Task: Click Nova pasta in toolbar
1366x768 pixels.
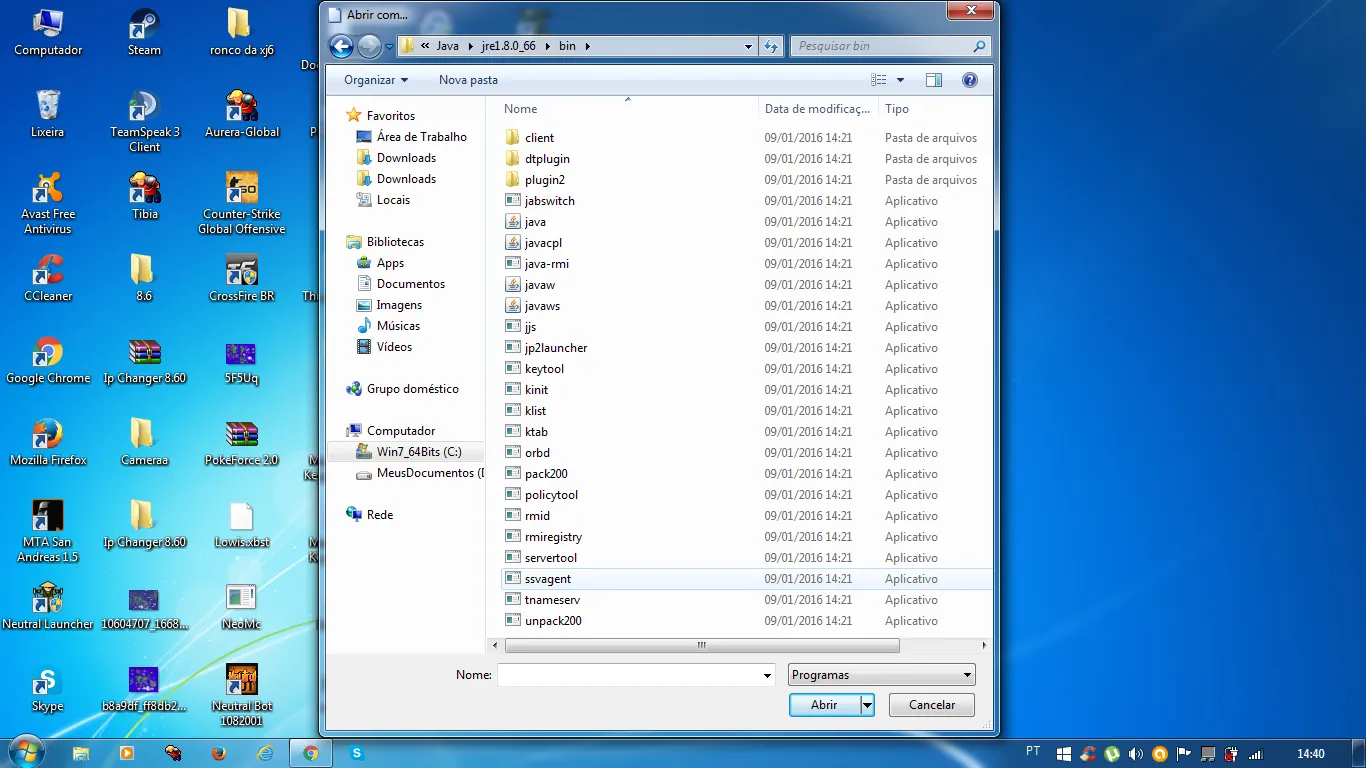Action: coord(468,80)
